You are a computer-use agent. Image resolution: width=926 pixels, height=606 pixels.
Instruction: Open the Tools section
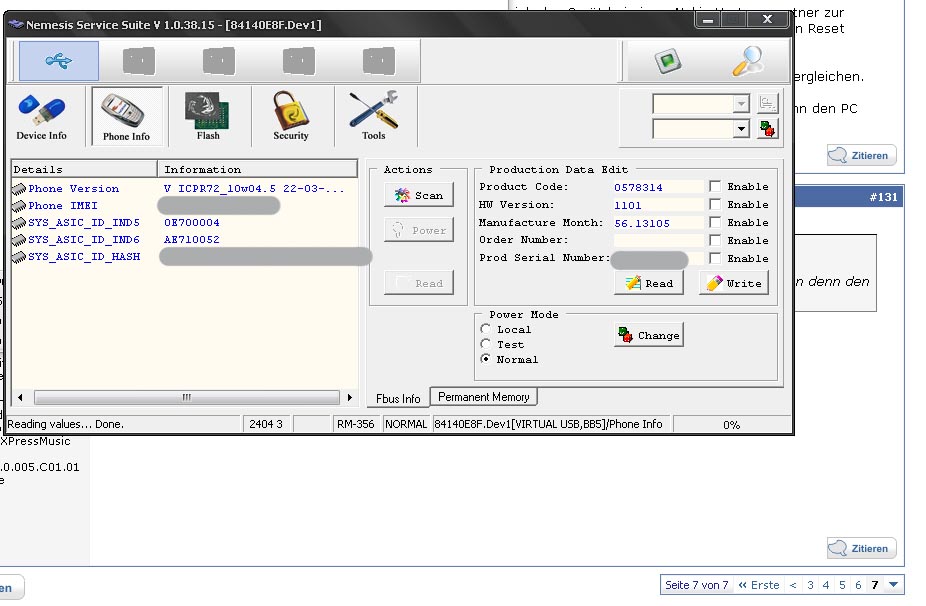[x=373, y=117]
